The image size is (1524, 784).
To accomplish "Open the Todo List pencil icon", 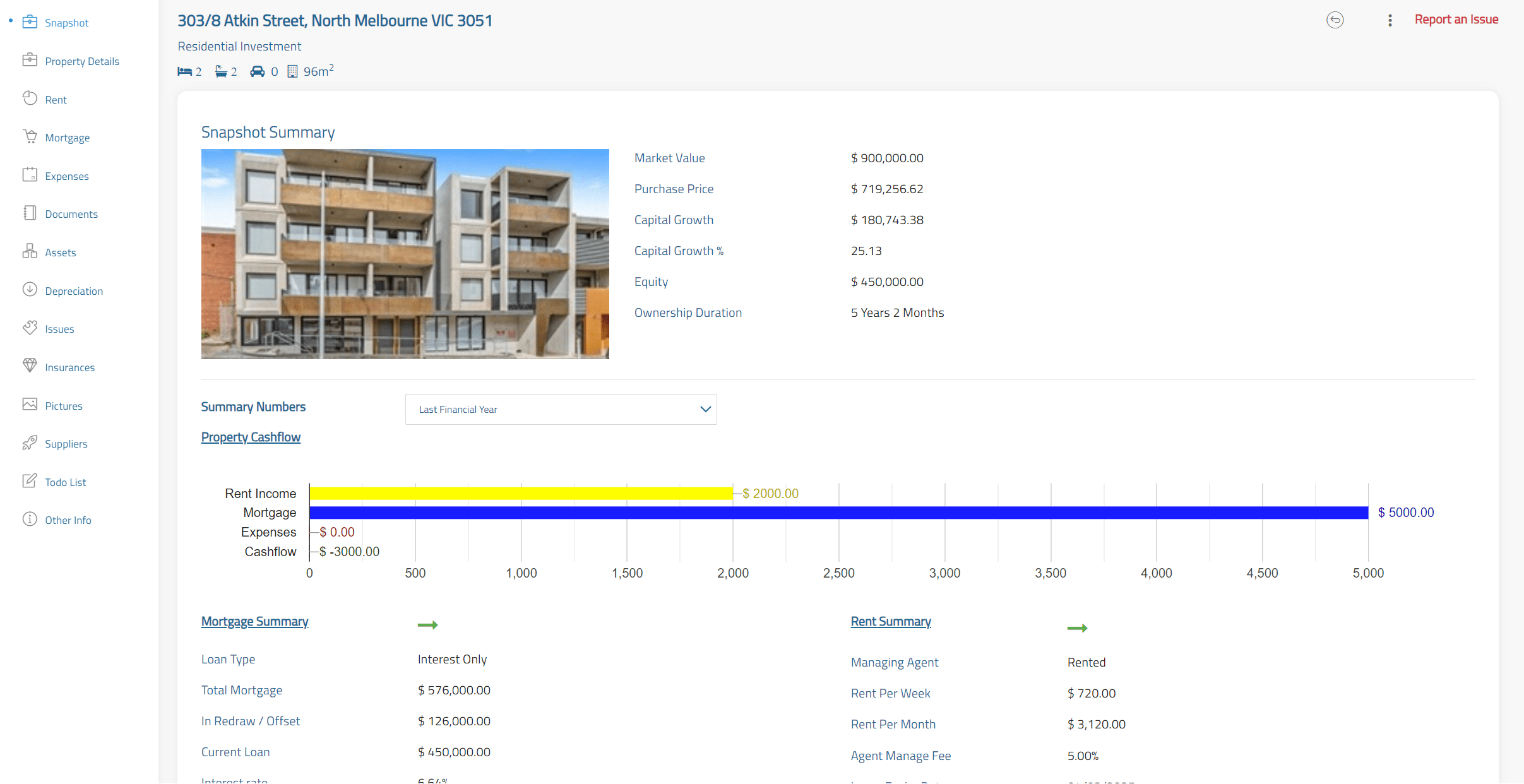I will [30, 481].
